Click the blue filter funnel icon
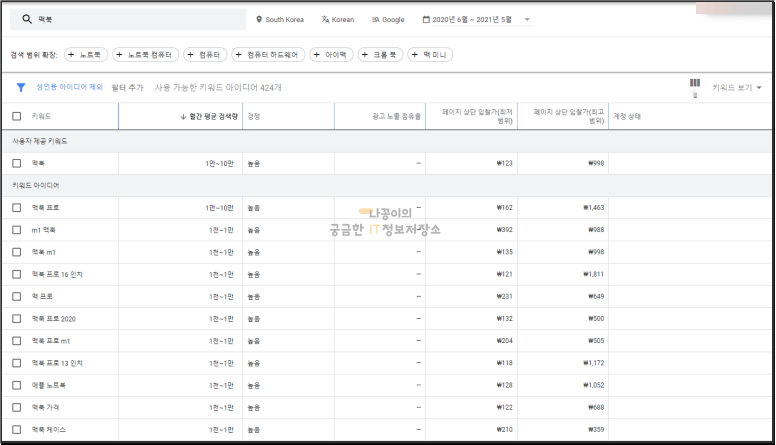The width and height of the screenshot is (776, 445). click(x=21, y=88)
